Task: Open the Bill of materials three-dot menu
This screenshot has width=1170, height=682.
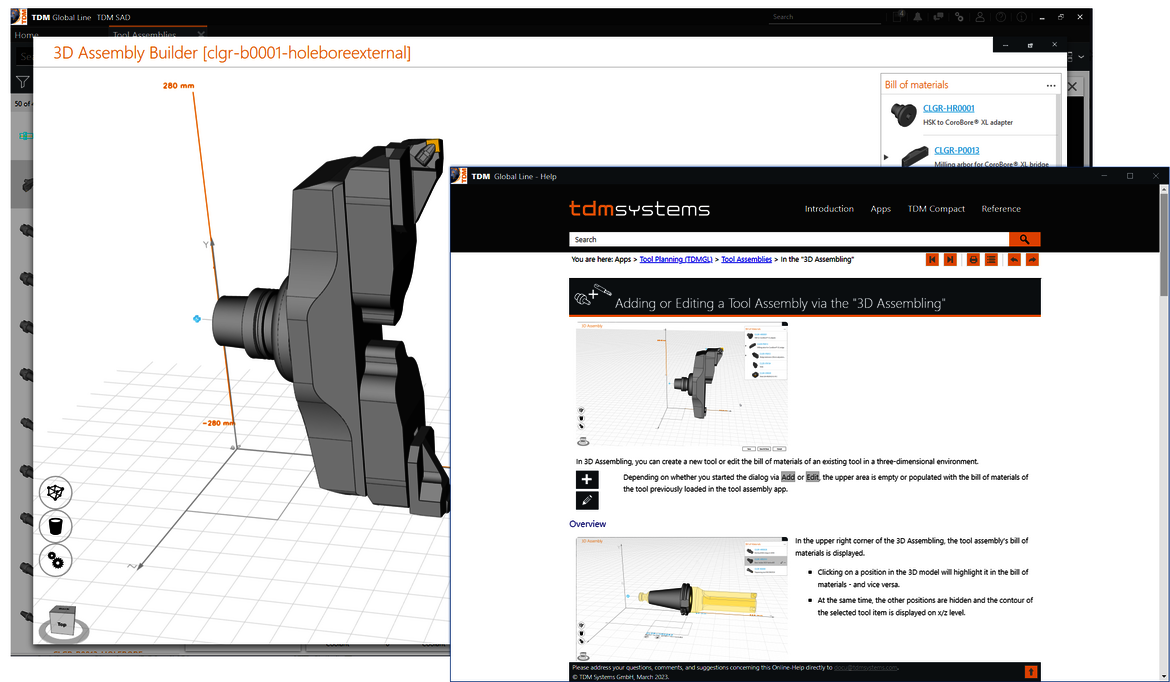Action: [1051, 86]
